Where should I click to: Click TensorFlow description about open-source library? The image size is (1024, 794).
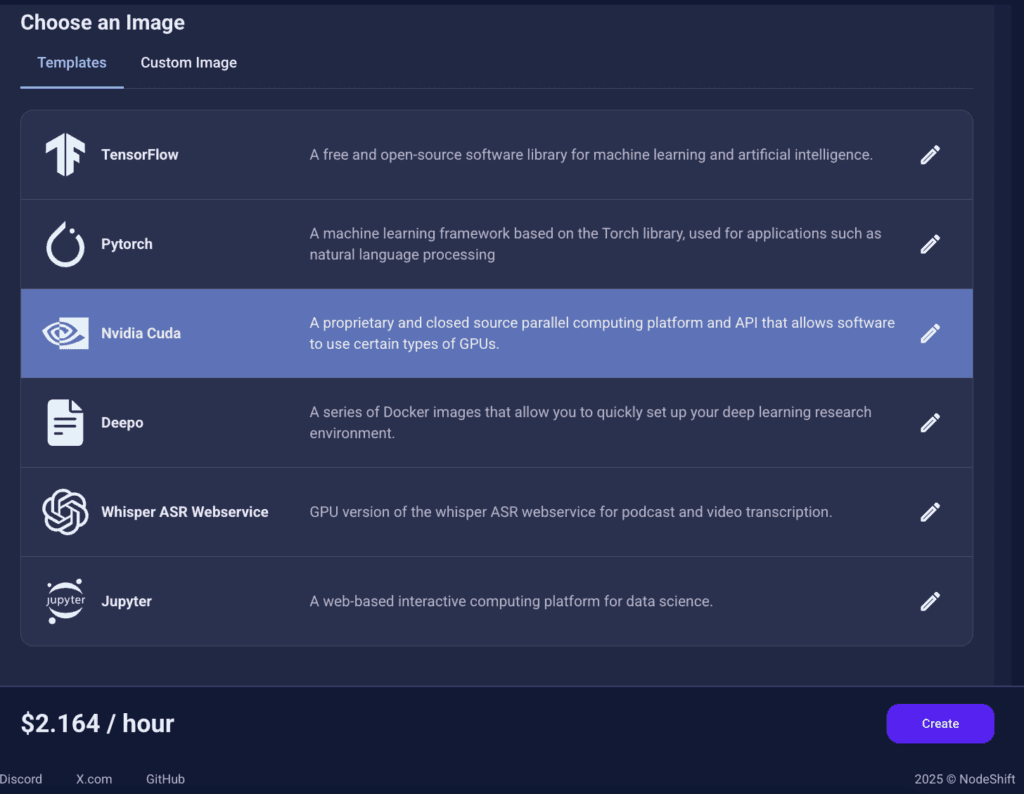click(x=591, y=155)
